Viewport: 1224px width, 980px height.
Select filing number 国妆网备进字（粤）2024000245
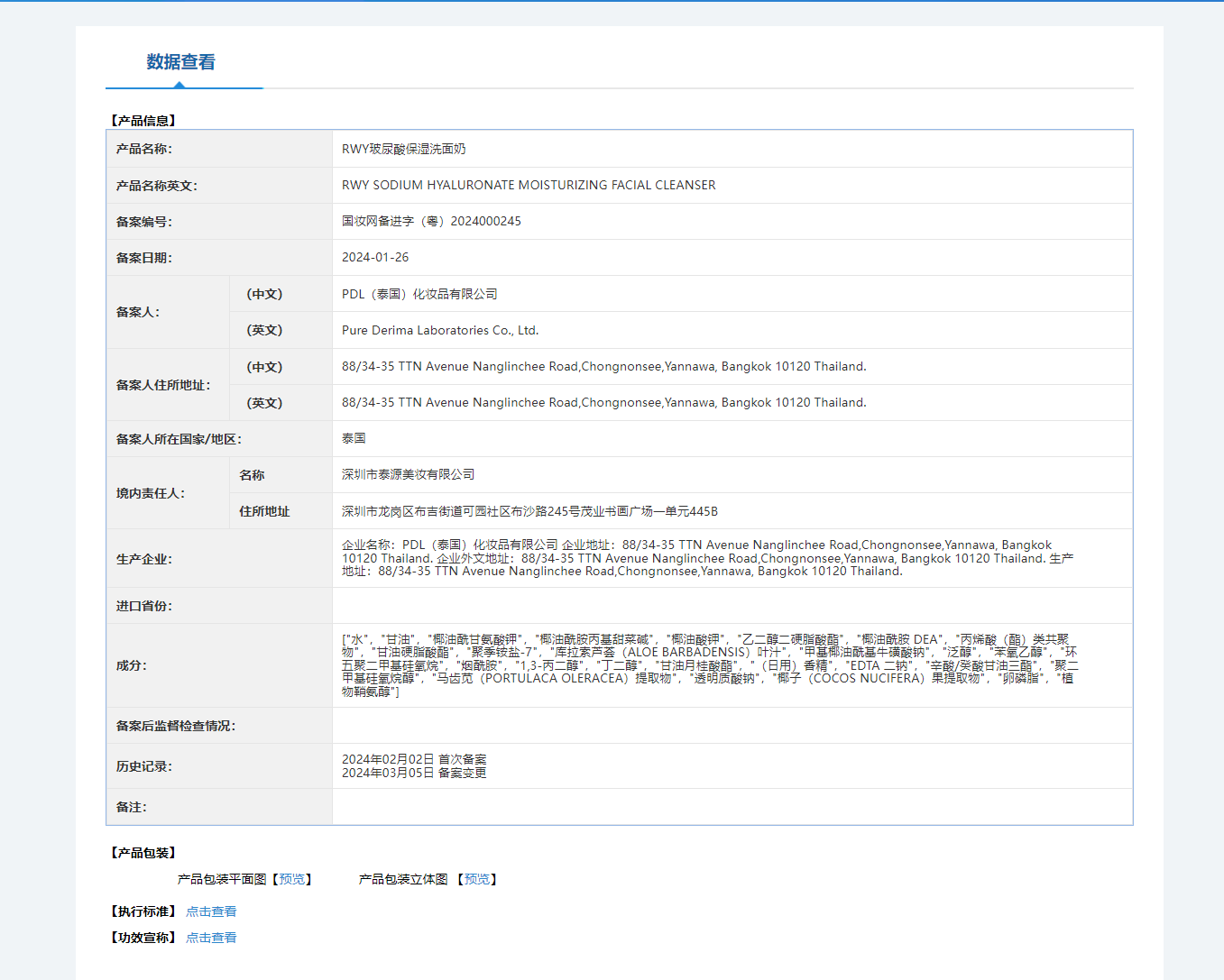431,221
